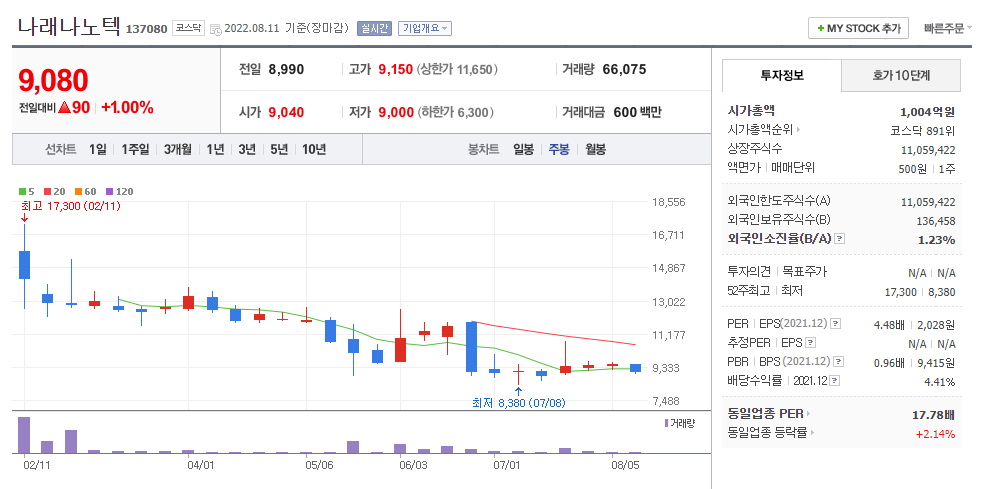Click the 전일 value 8,990
The height and width of the screenshot is (489, 987).
pyautogui.click(x=286, y=70)
